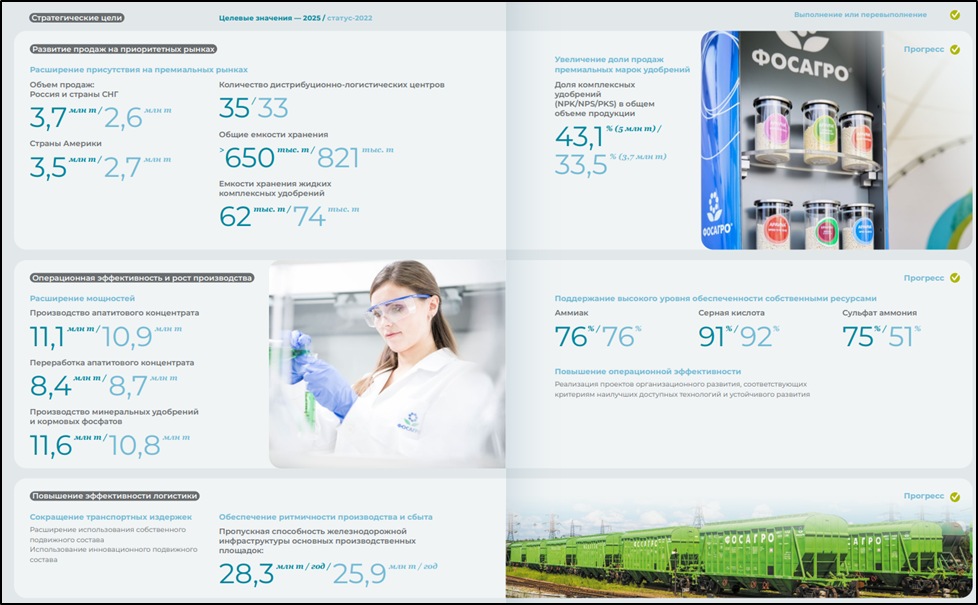The height and width of the screenshot is (605, 978).
Task: Click the 3,5 млн т target value
Action: (63, 167)
